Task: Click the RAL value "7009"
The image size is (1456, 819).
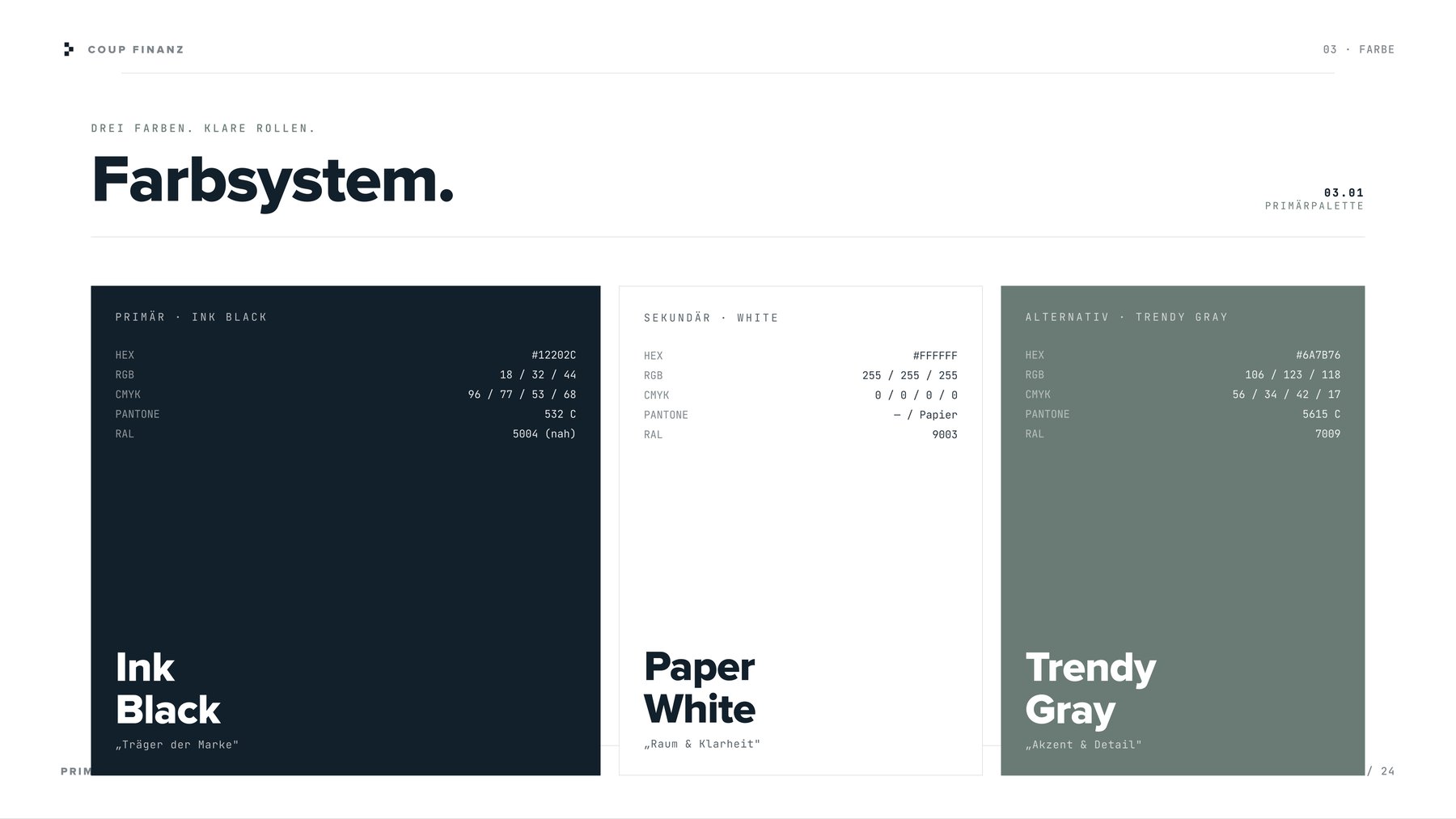Action: (x=1328, y=434)
